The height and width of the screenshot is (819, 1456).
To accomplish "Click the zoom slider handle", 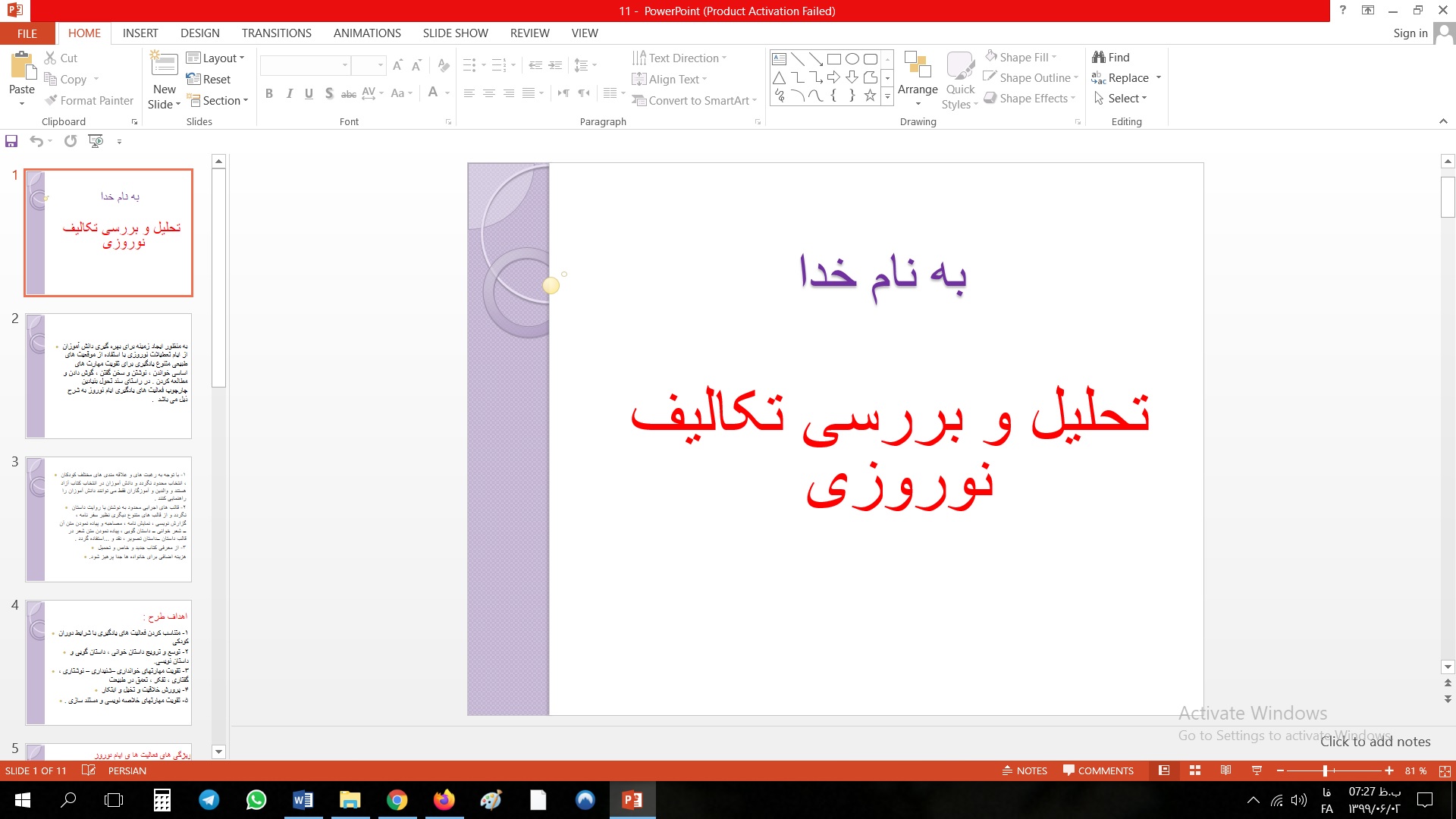I will click(1325, 770).
